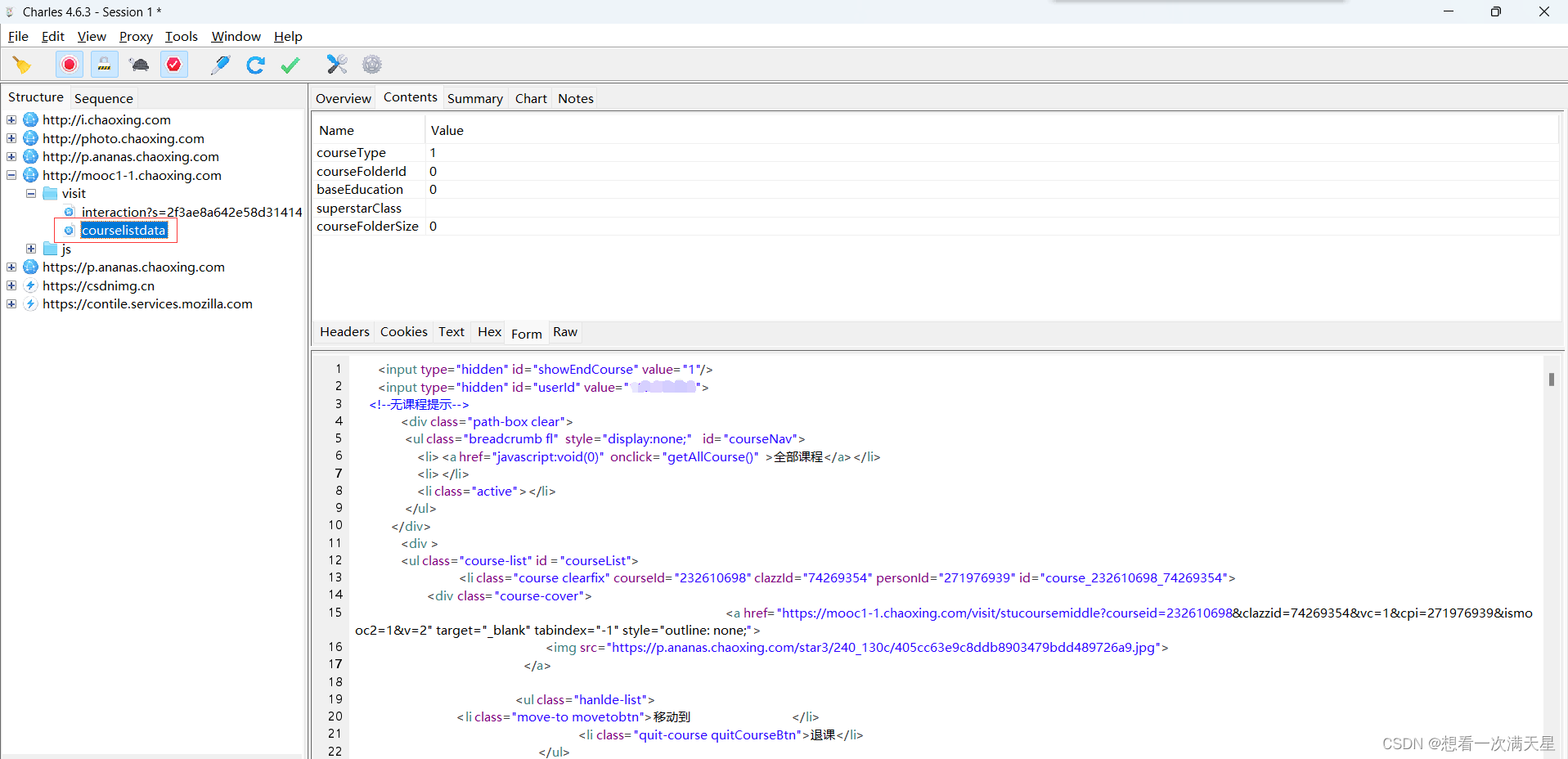The height and width of the screenshot is (759, 1568).
Task: Show request Cookies tab
Action: tap(404, 331)
